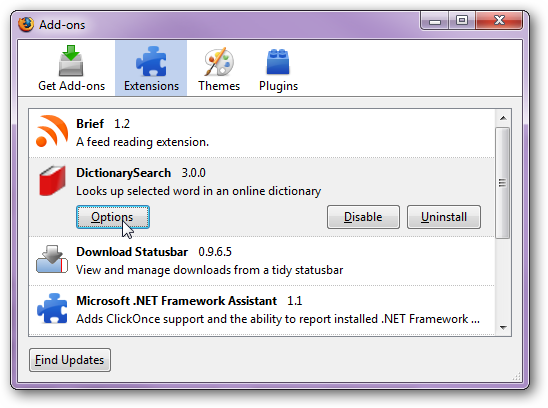This screenshot has height=408, width=548.
Task: Disable the DictionarySearch extension
Action: click(x=363, y=217)
